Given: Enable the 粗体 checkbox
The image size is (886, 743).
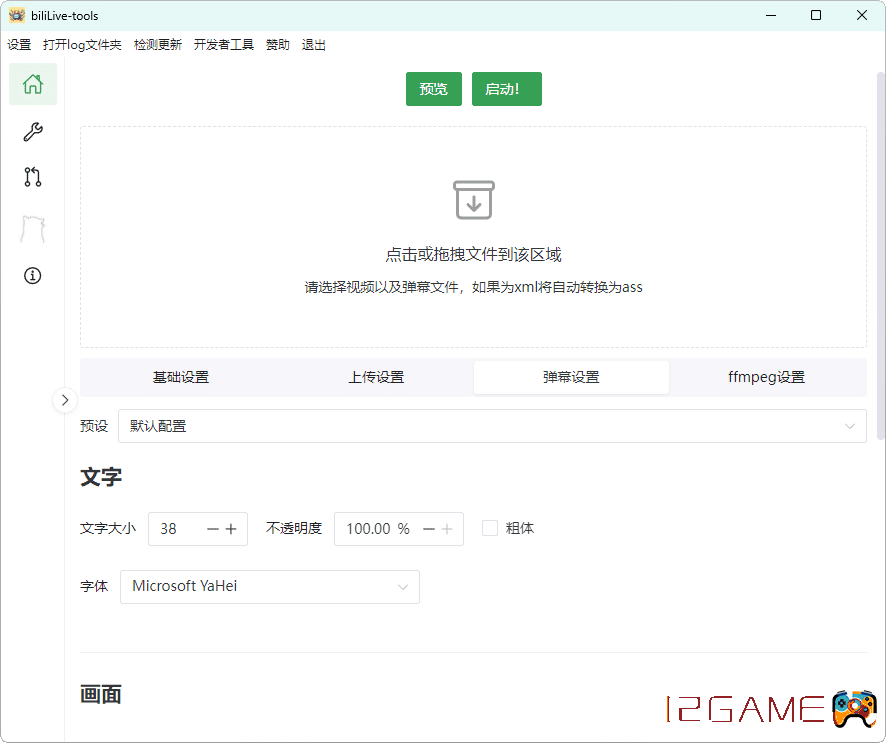Looking at the screenshot, I should [490, 528].
